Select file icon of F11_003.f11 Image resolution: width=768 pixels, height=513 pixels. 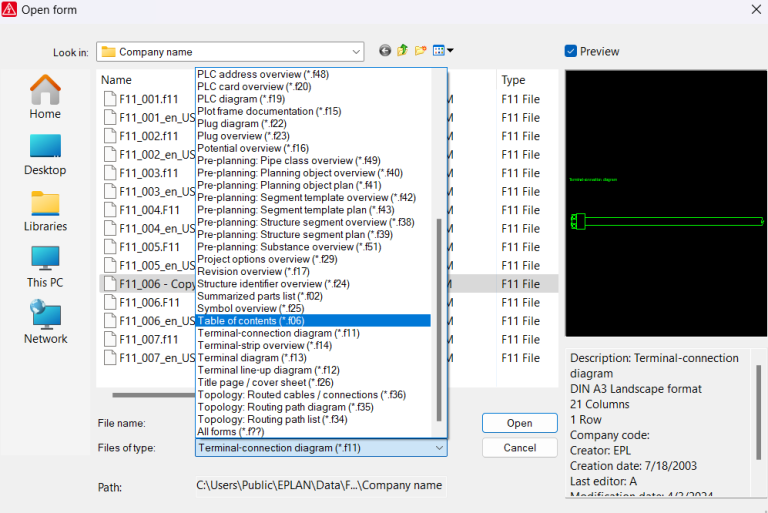point(110,173)
